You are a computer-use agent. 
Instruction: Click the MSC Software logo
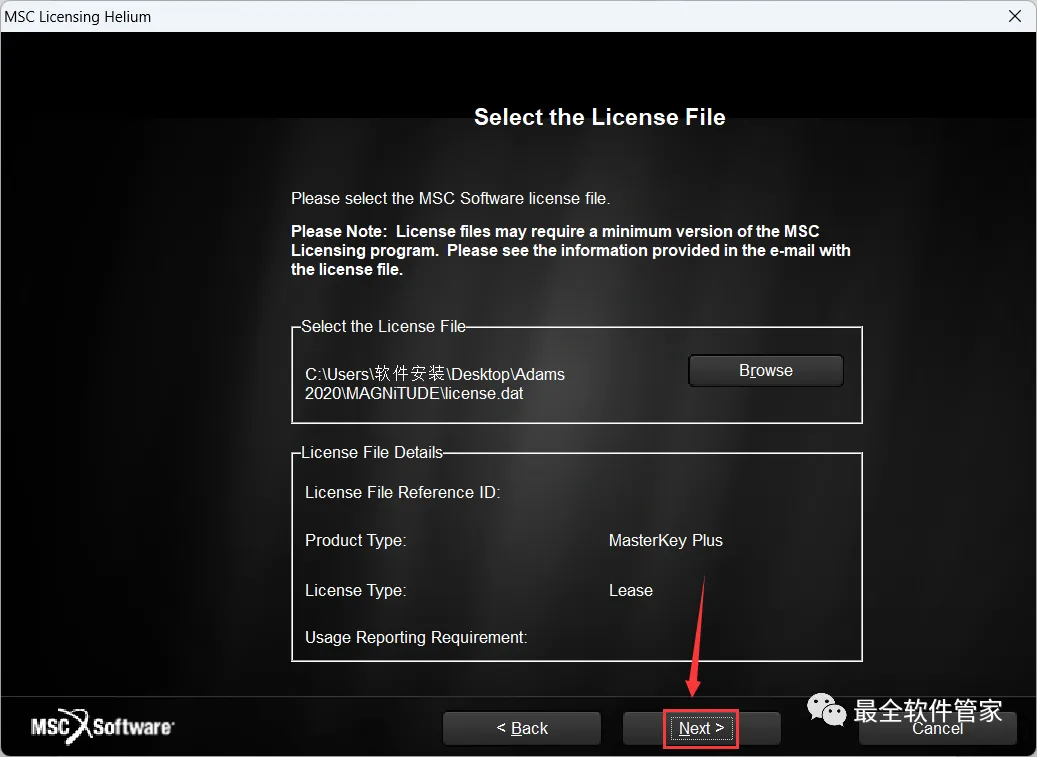(103, 727)
